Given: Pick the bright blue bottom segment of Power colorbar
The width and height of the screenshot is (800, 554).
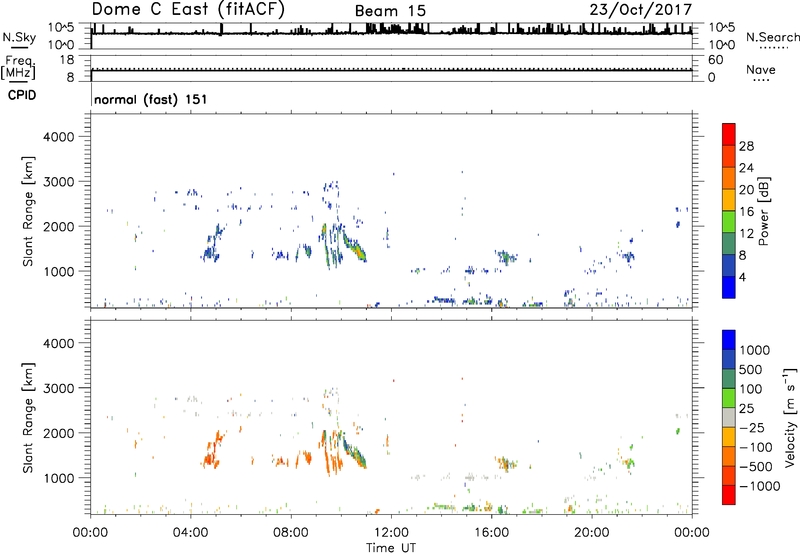Looking at the screenshot, I should tap(729, 287).
